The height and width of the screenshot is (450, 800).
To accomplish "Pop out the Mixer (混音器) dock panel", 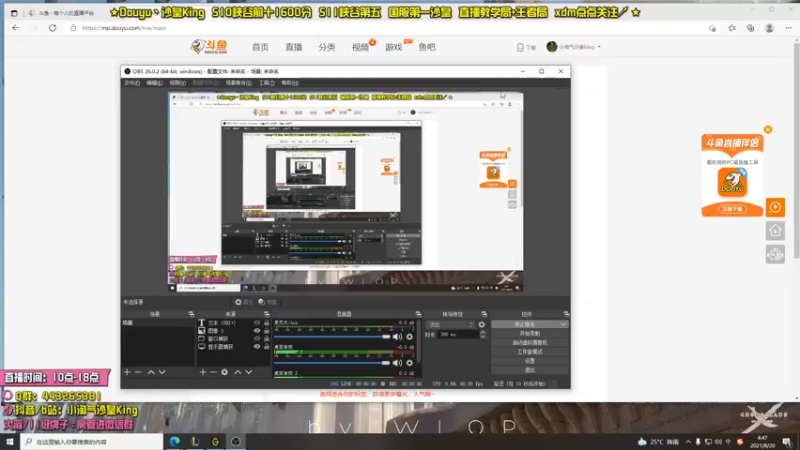I will pyautogui.click(x=418, y=314).
